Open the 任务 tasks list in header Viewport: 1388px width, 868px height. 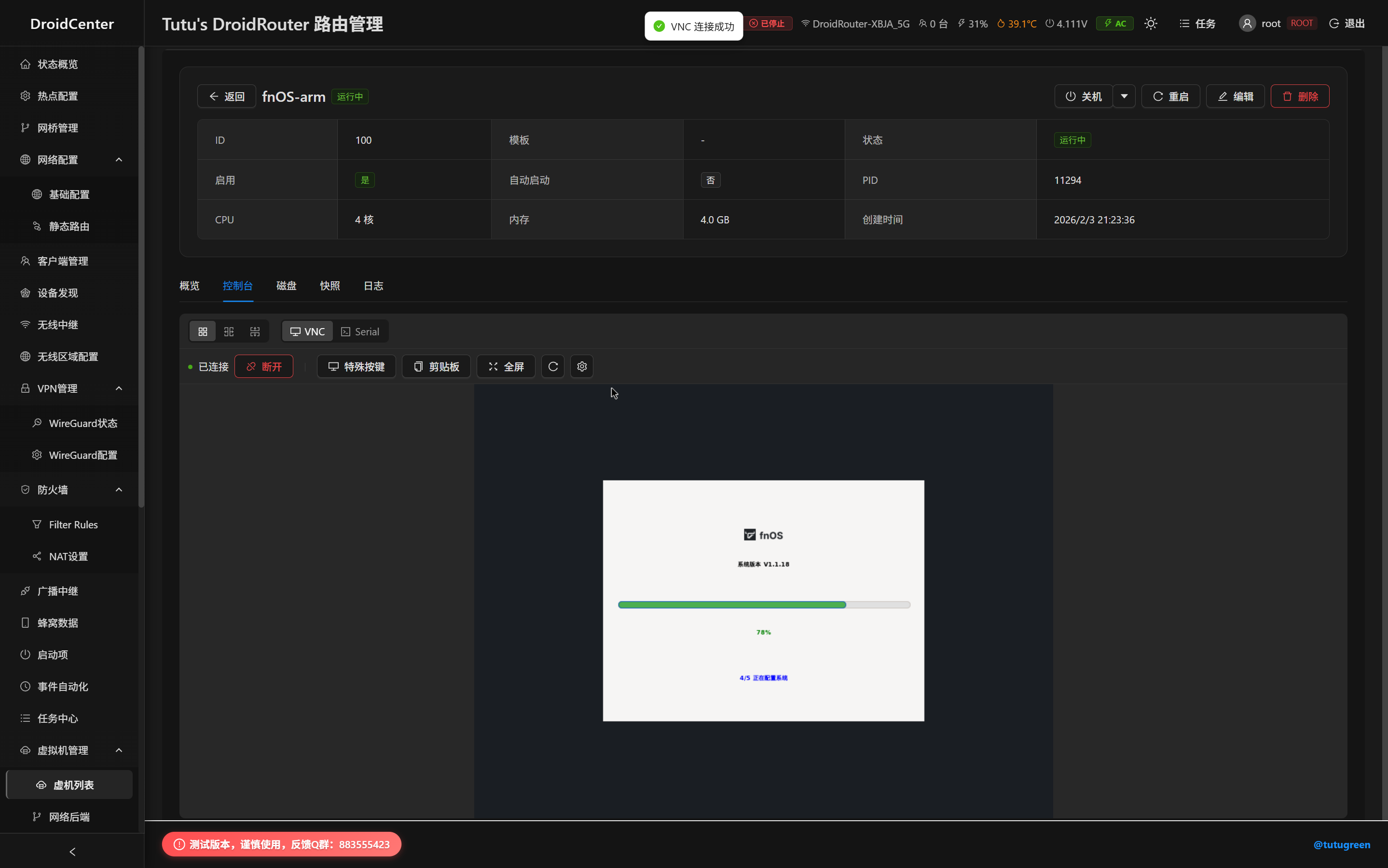(1197, 24)
